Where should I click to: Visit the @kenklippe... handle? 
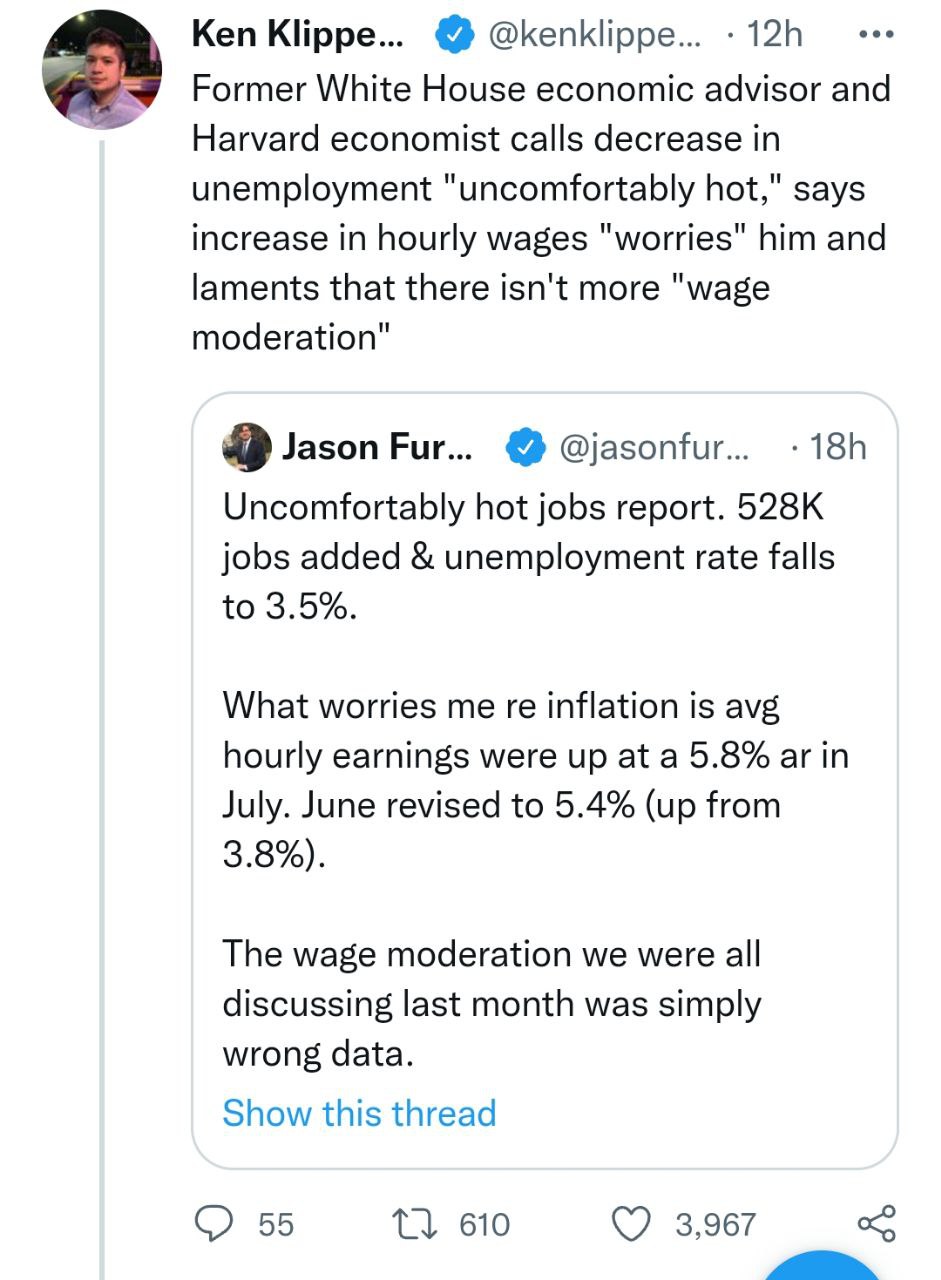coord(594,36)
